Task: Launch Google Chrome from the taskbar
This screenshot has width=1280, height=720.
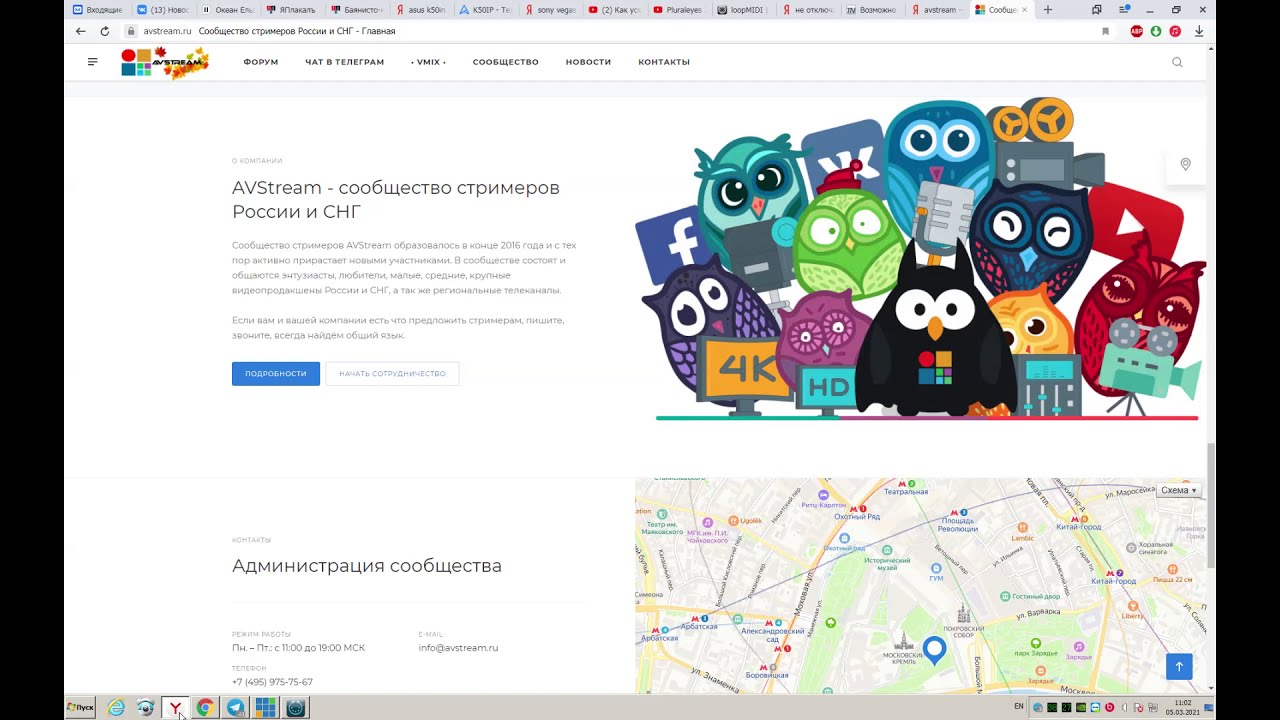Action: pyautogui.click(x=205, y=708)
